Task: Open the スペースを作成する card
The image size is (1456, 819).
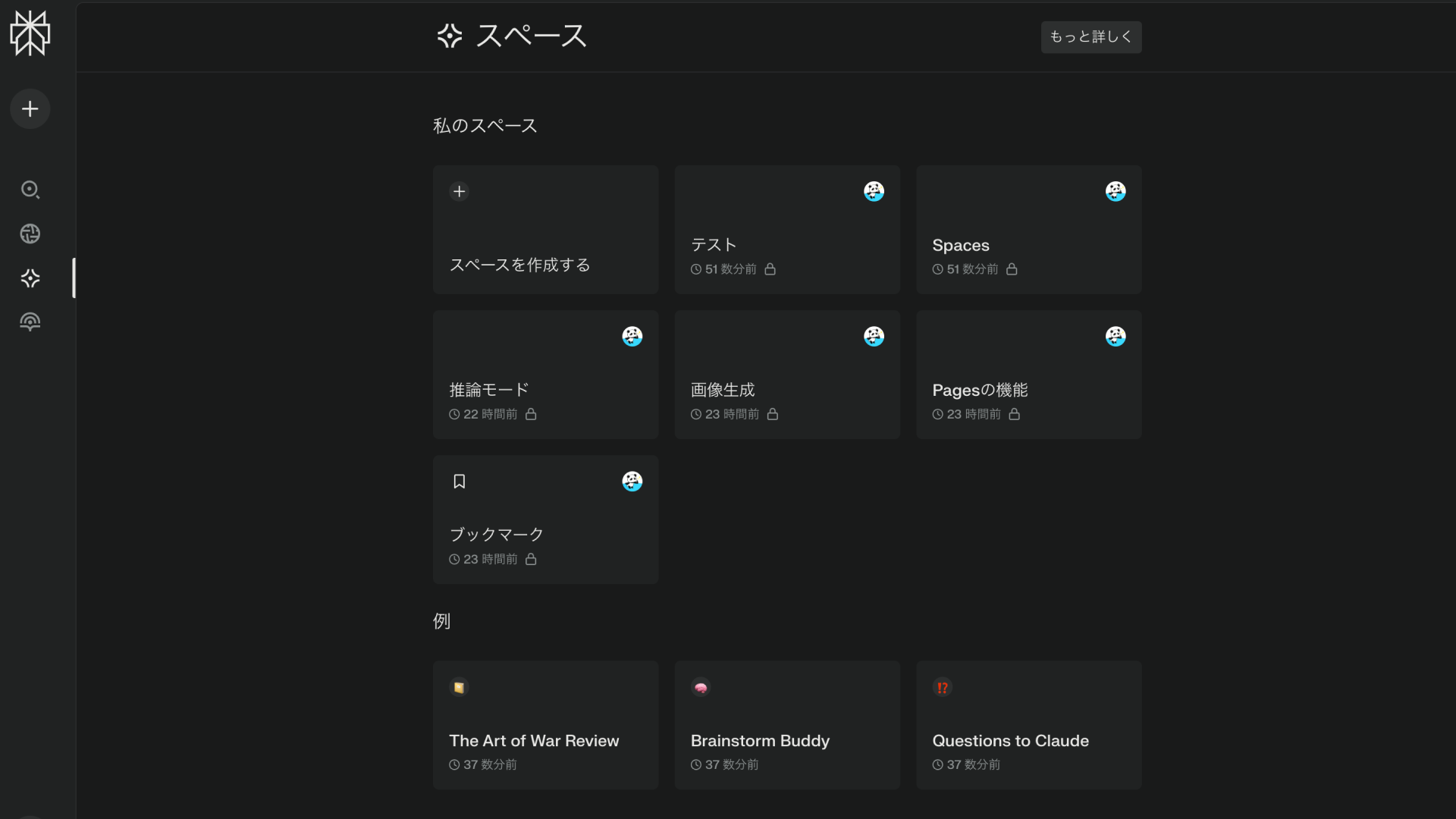Action: click(545, 229)
